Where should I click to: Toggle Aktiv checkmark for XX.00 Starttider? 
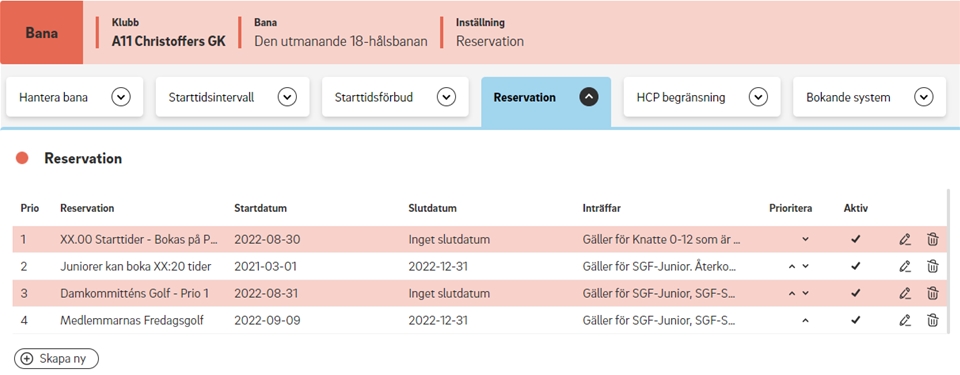click(x=856, y=240)
